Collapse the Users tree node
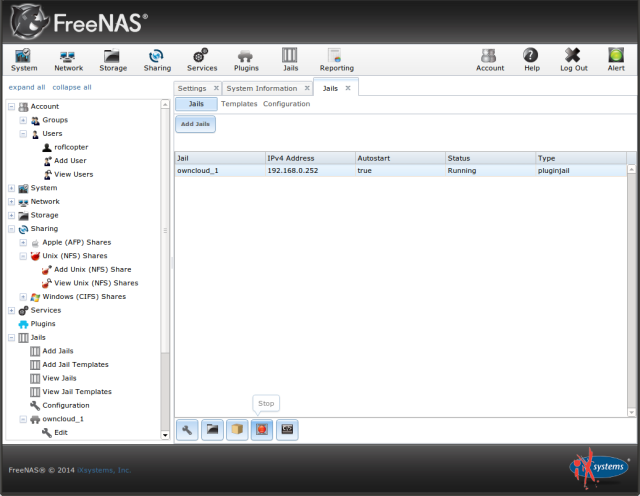 click(x=23, y=133)
